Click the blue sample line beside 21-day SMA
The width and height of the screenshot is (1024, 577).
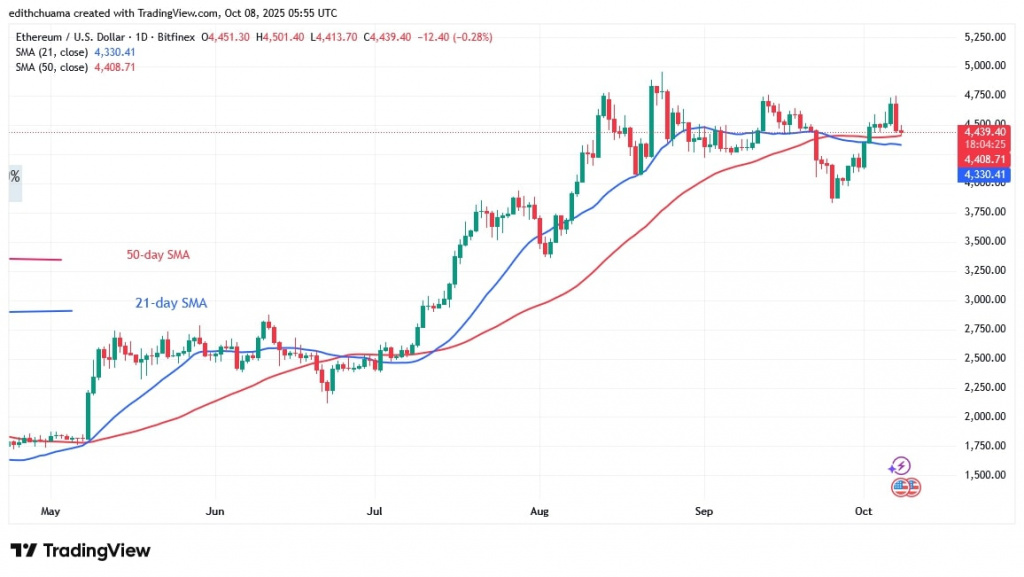pyautogui.click(x=40, y=311)
